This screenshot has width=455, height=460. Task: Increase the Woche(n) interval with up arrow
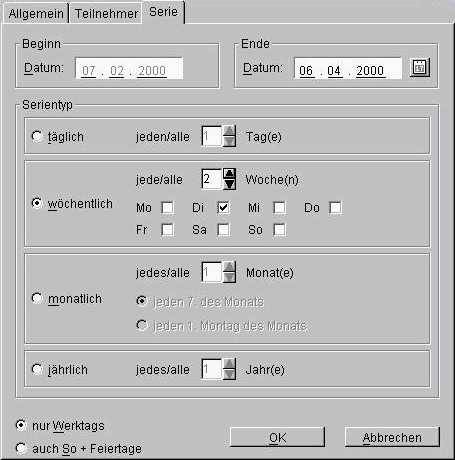click(x=229, y=173)
